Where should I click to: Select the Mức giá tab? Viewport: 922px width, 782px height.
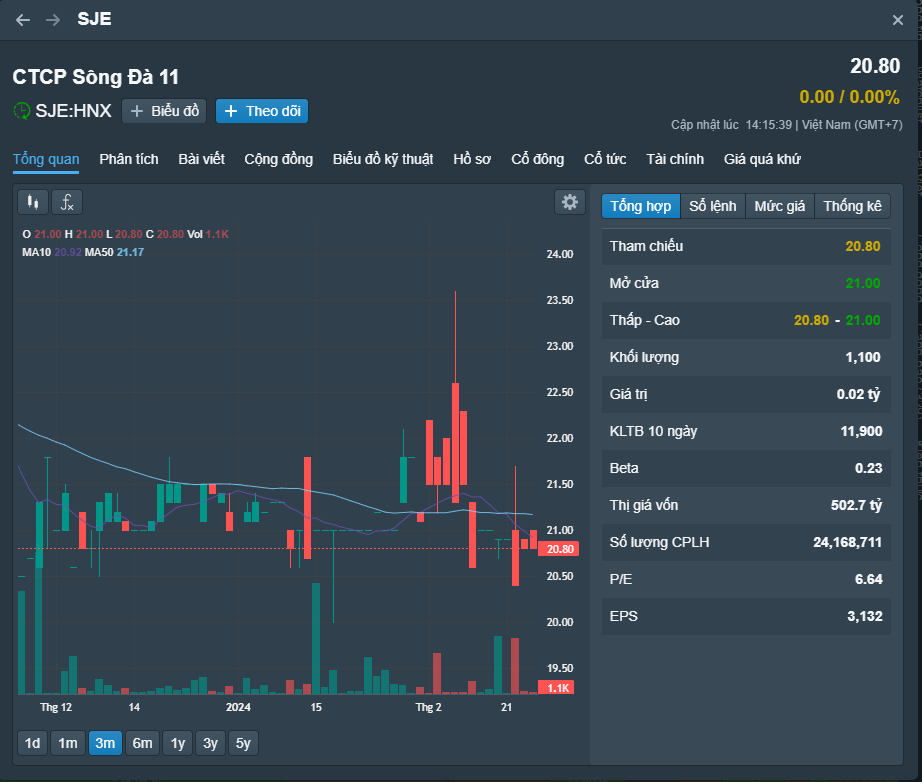(780, 206)
